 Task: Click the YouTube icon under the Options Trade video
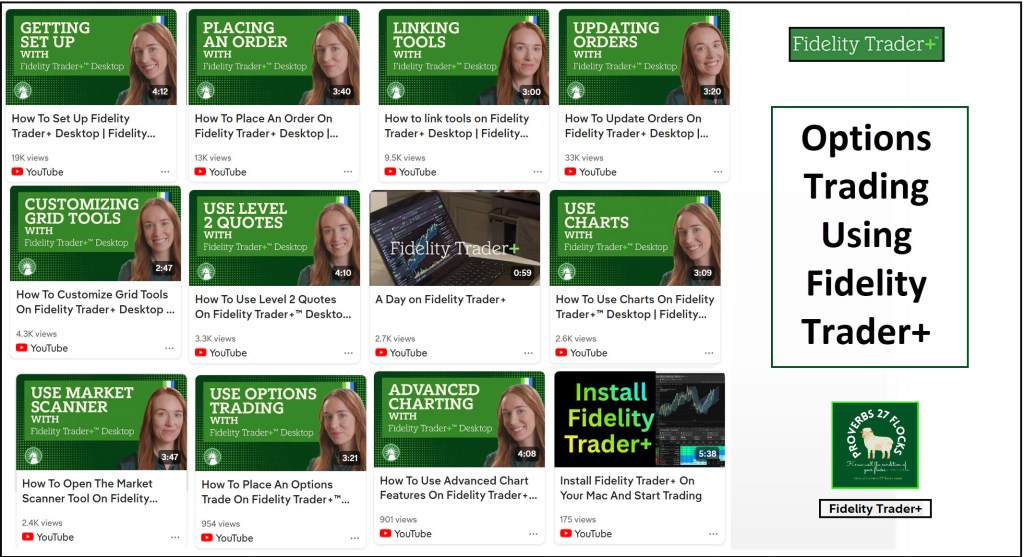207,538
